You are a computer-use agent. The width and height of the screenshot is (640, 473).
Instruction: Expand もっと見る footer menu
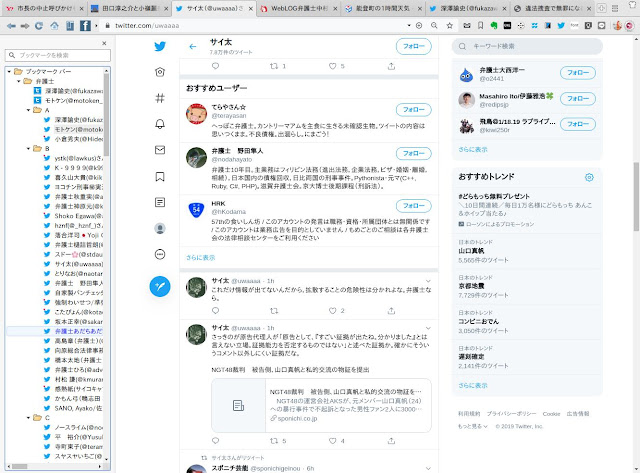(x=473, y=426)
